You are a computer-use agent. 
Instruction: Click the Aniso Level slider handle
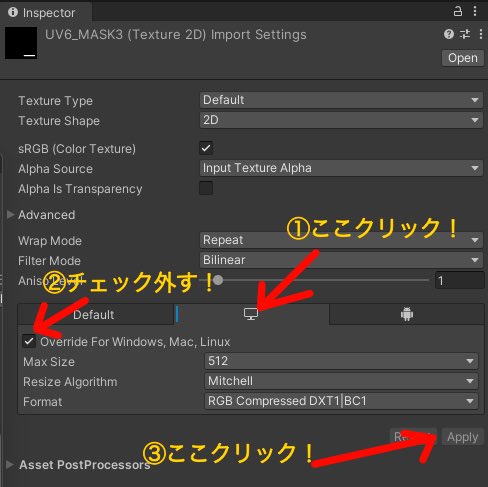(x=218, y=280)
